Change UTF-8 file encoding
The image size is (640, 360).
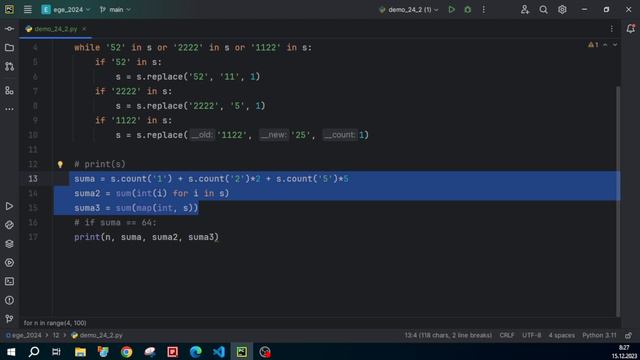[x=531, y=335]
